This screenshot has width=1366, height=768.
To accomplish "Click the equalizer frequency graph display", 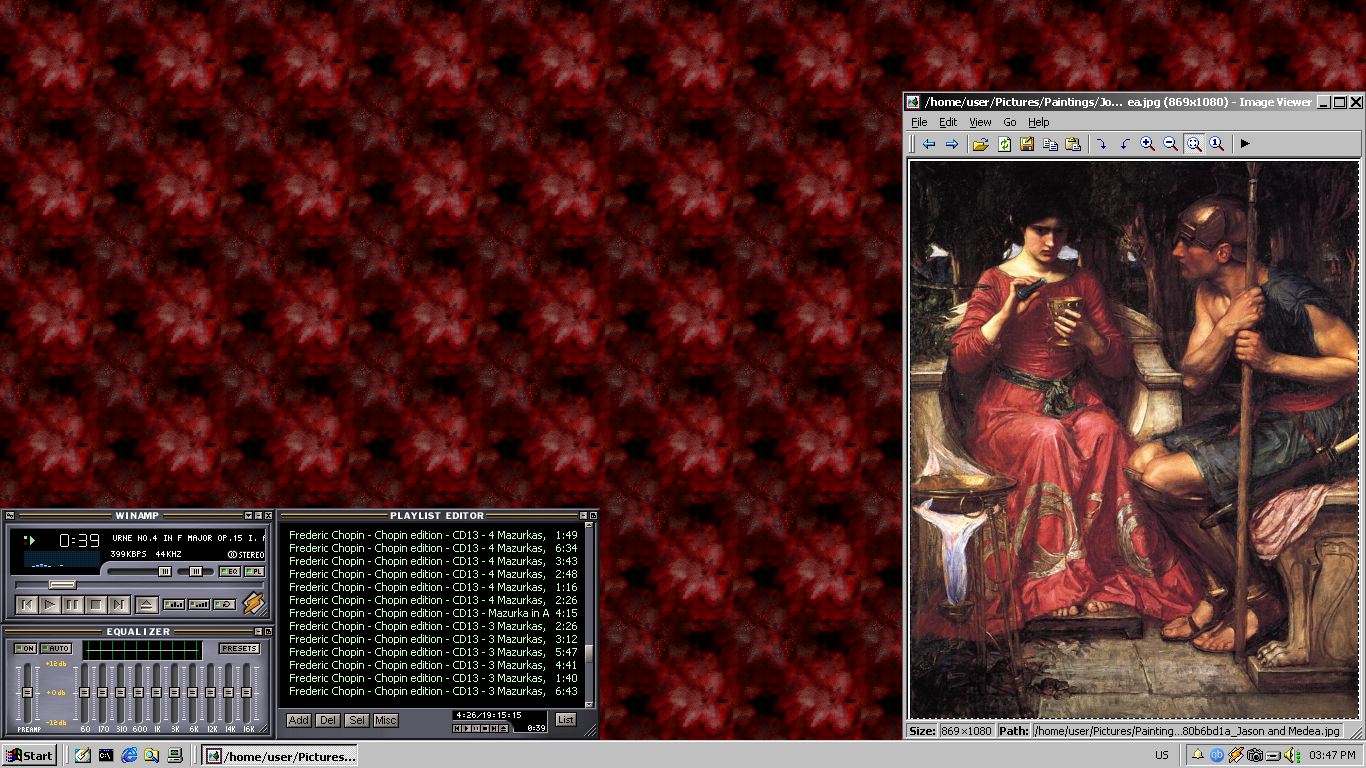I will (x=142, y=650).
